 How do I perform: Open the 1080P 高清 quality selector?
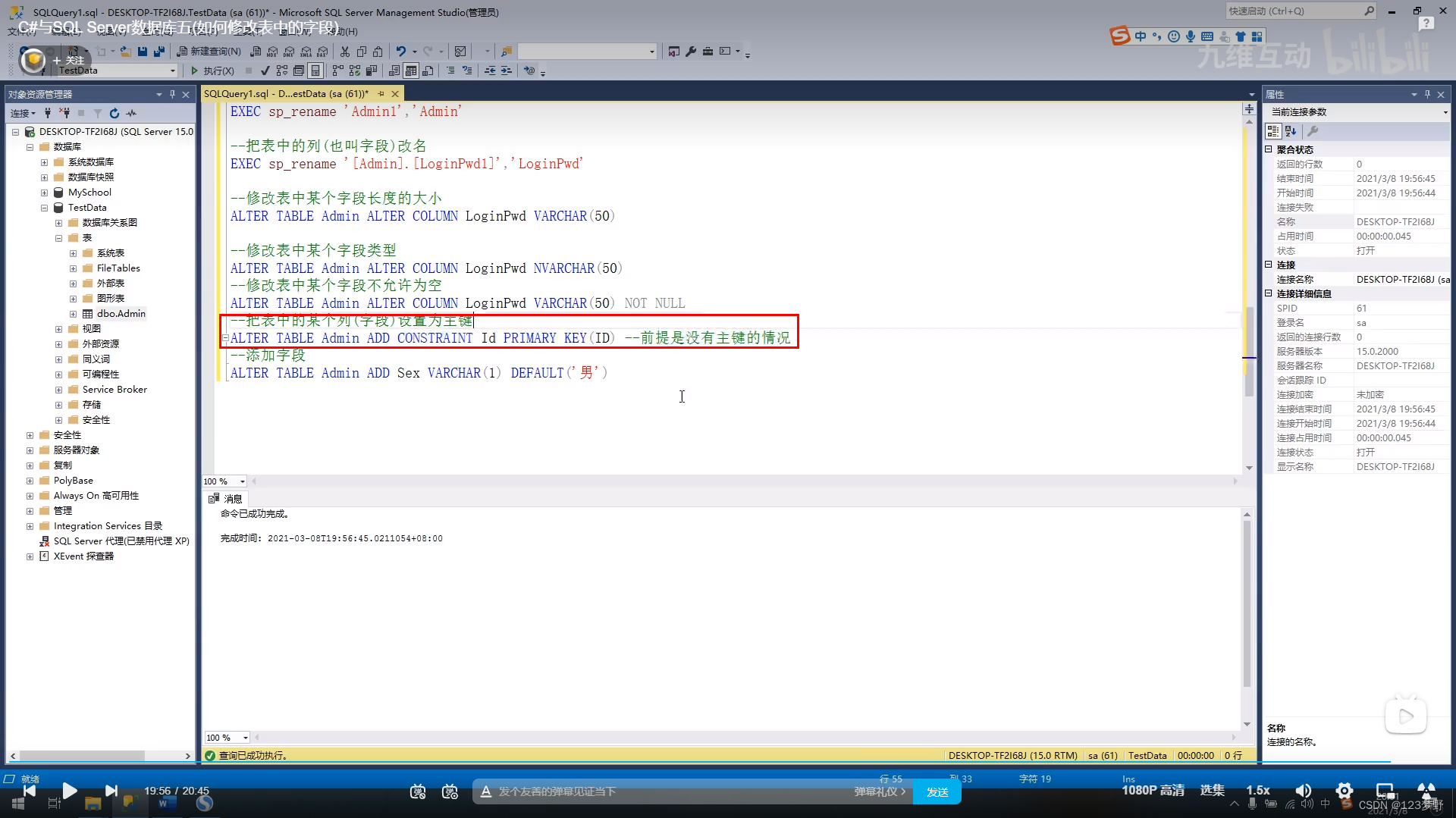[1153, 791]
